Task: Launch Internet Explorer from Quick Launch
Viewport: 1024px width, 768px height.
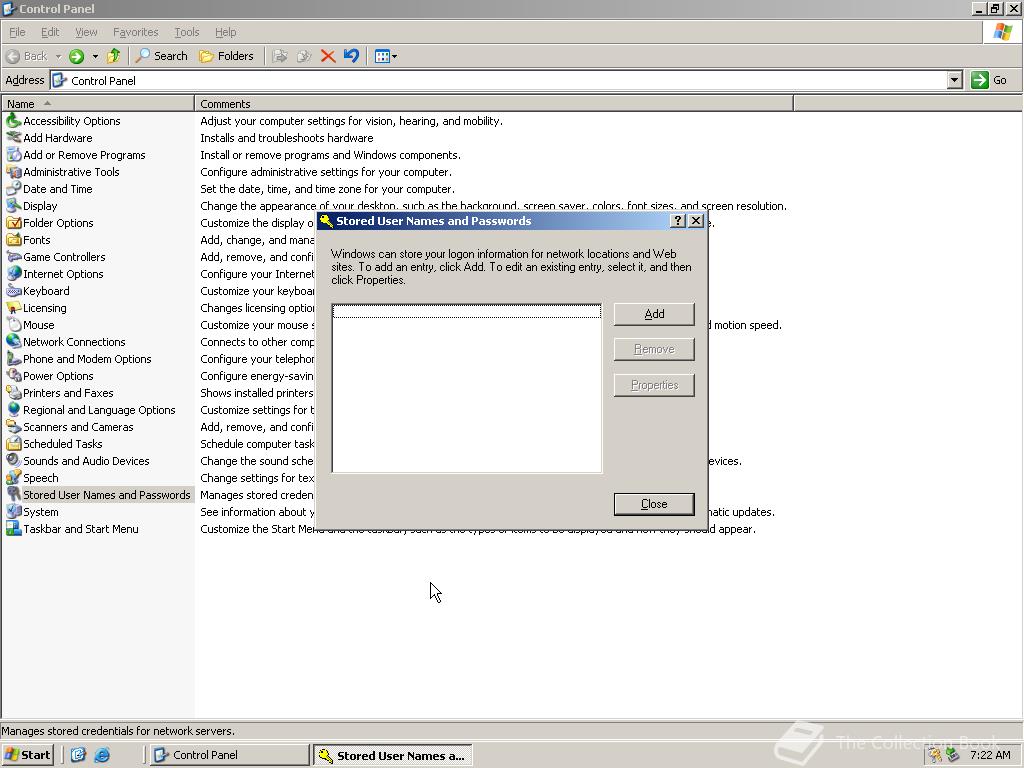Action: click(102, 755)
